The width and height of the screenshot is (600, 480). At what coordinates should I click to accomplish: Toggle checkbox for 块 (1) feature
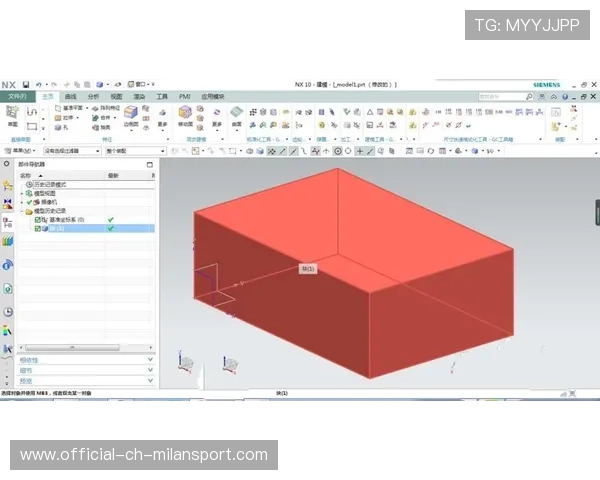click(x=38, y=228)
